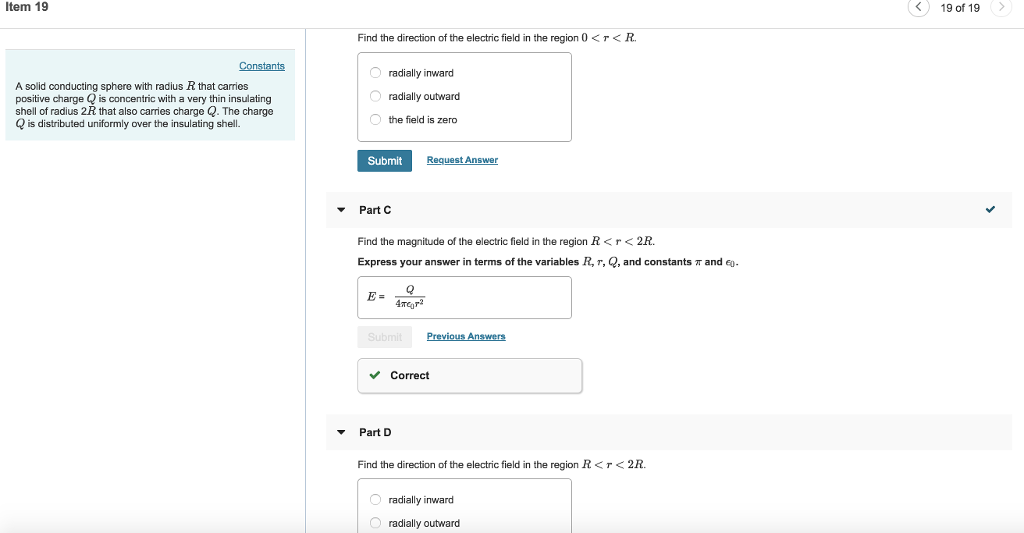The image size is (1024, 533).
Task: Select 'radially outward' for region 0<r<R
Action: 376,96
